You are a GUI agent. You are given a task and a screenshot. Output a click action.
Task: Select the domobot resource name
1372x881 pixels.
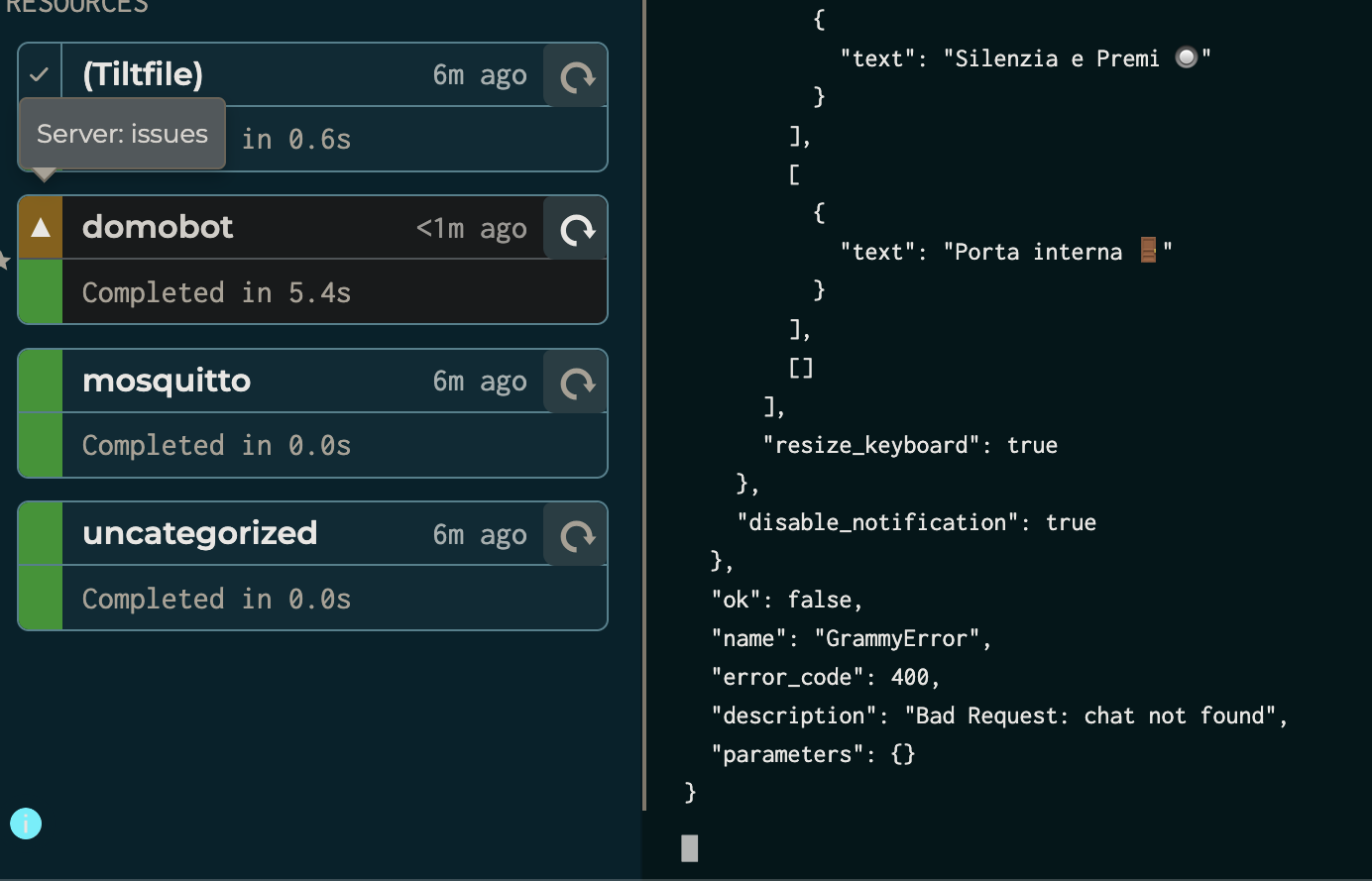158,227
